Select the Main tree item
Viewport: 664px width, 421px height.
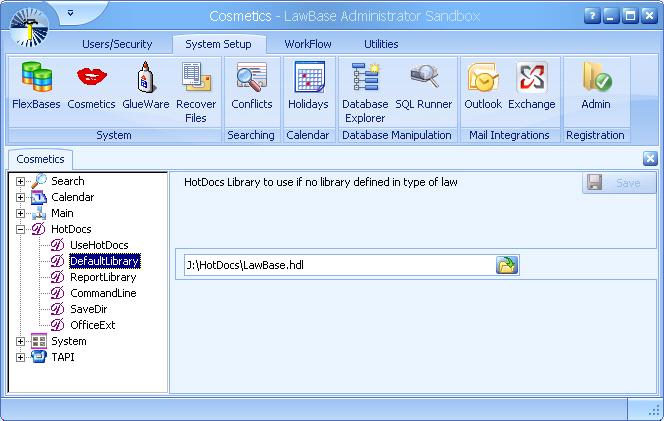click(62, 213)
